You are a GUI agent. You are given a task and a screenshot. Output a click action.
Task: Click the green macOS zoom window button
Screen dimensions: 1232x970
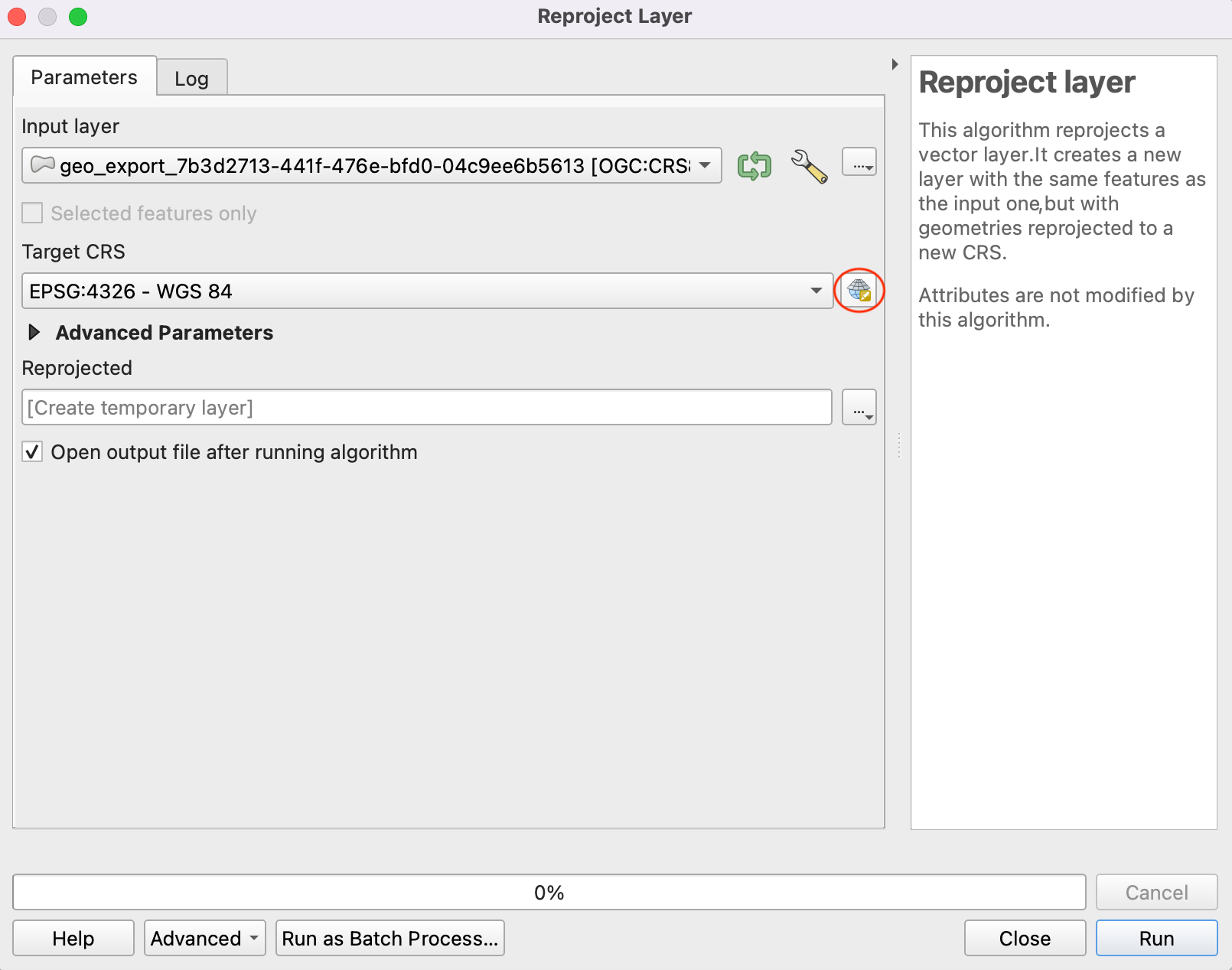(x=78, y=17)
